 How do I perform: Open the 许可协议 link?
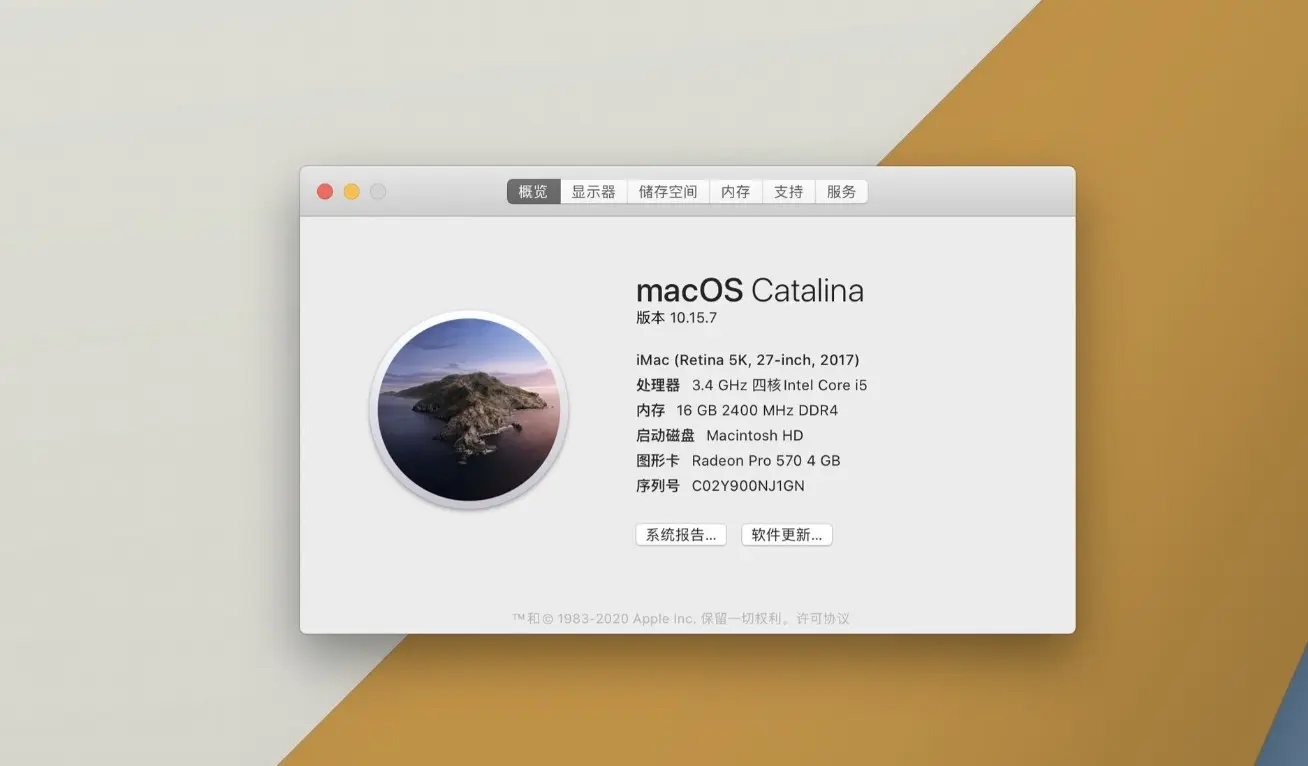(823, 619)
